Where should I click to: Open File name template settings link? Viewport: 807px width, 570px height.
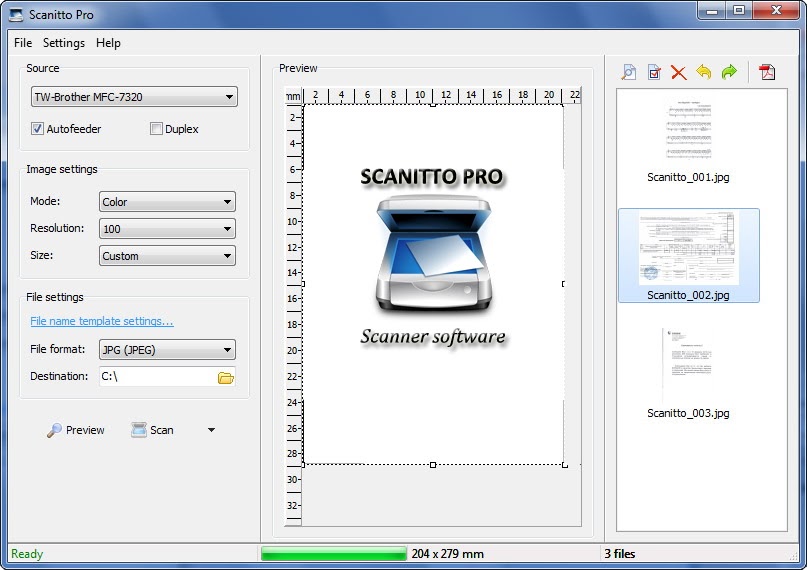point(102,321)
